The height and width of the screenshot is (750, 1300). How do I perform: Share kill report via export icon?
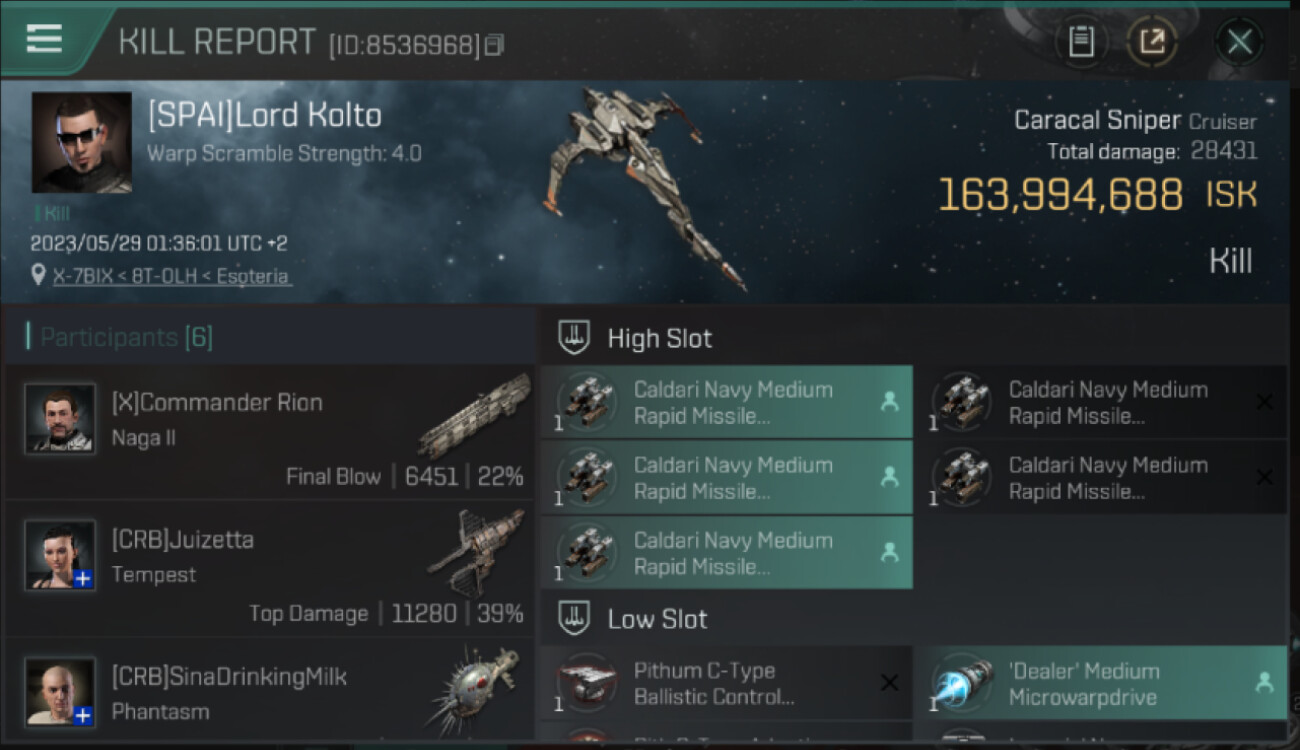1152,42
